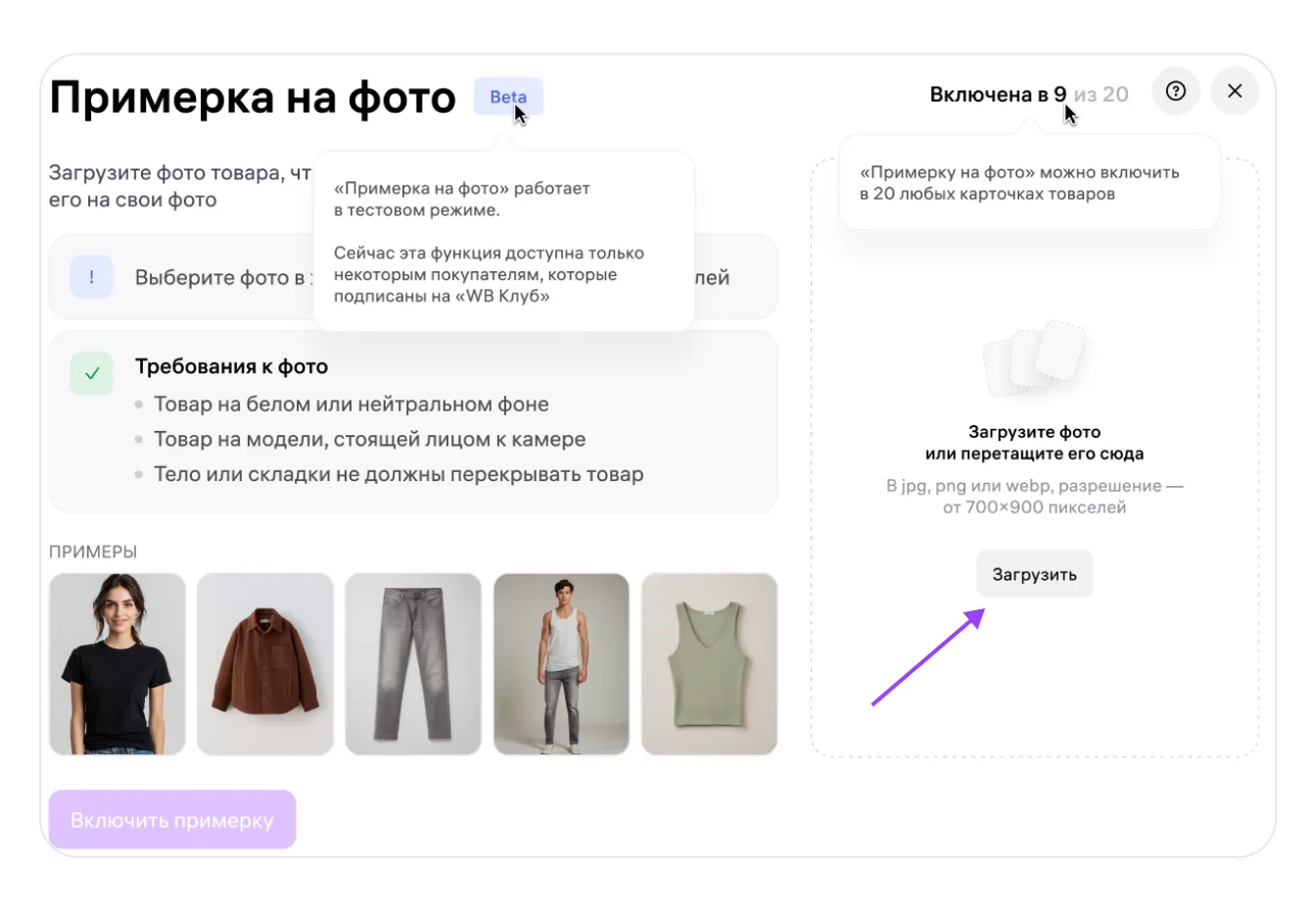Screen dimensions: 1316x911
Task: Close the Примерка на фото dialog
Action: click(x=1235, y=91)
